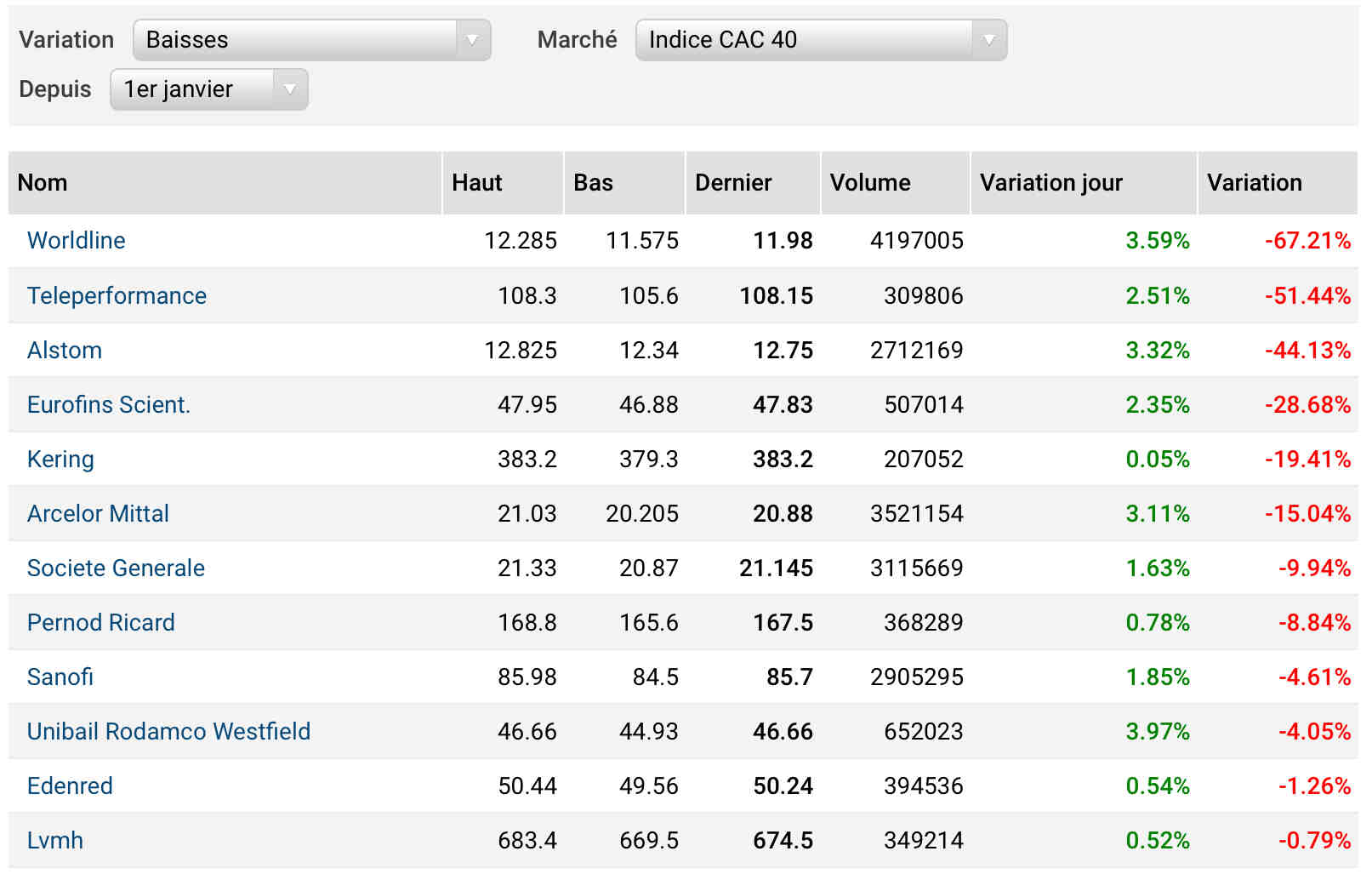The height and width of the screenshot is (874, 1372).
Task: Click Lvmh last price 674.5
Action: tap(783, 840)
